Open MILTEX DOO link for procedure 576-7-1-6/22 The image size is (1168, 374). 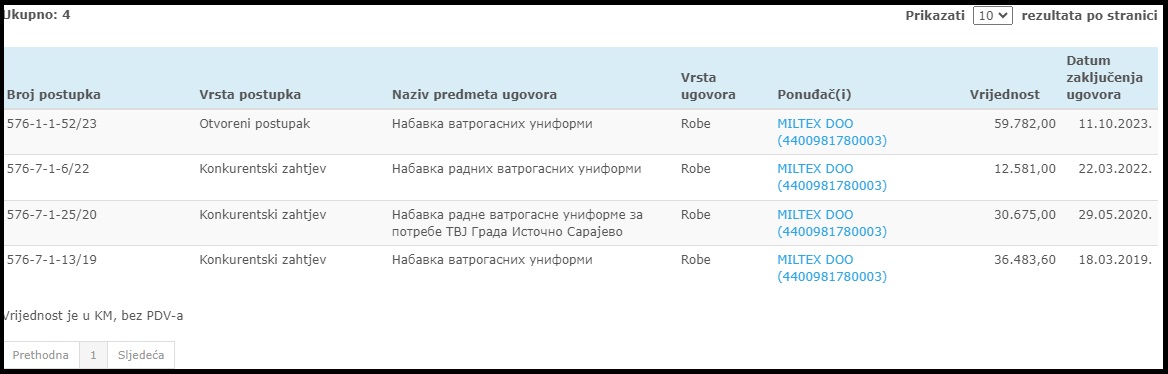[x=832, y=177]
